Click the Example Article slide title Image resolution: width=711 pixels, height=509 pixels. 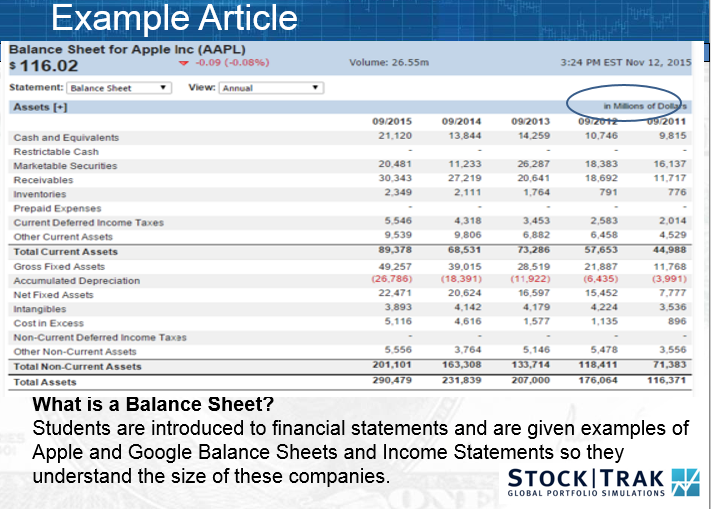[x=175, y=18]
